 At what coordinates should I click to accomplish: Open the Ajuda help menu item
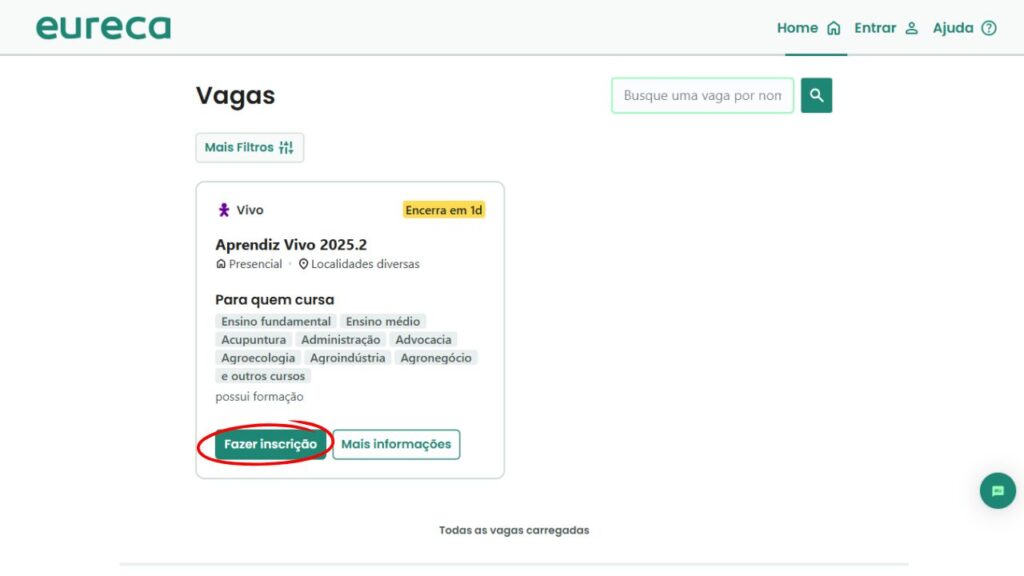(952, 28)
